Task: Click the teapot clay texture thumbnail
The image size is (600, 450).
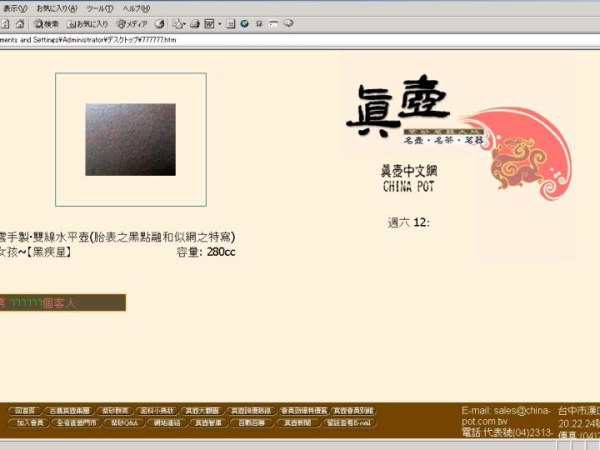Action: point(130,139)
